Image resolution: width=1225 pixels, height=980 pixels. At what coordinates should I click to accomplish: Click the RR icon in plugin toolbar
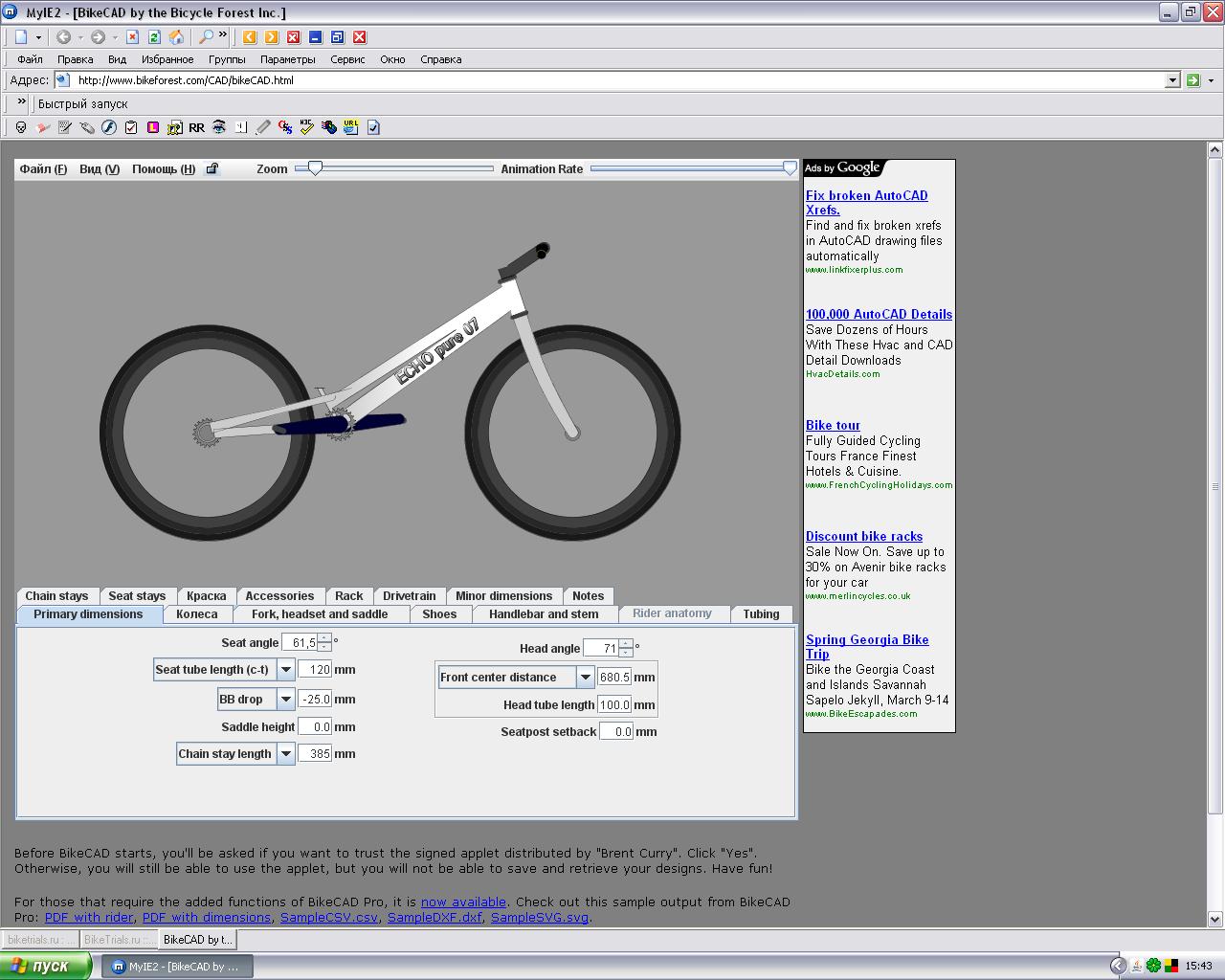(x=196, y=127)
